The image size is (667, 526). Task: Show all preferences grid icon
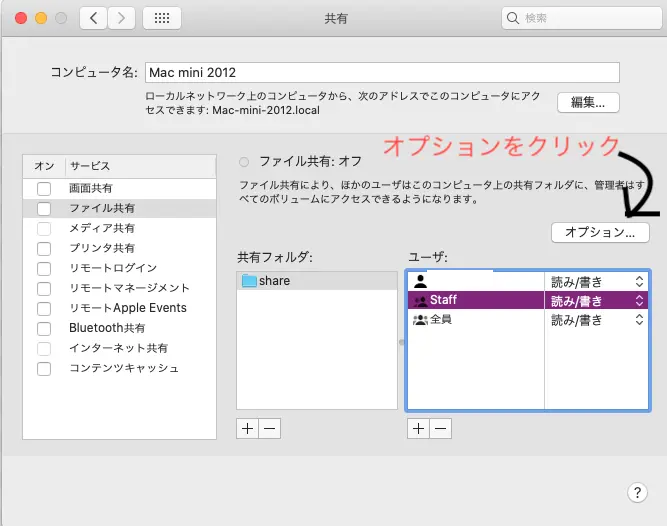tap(162, 18)
